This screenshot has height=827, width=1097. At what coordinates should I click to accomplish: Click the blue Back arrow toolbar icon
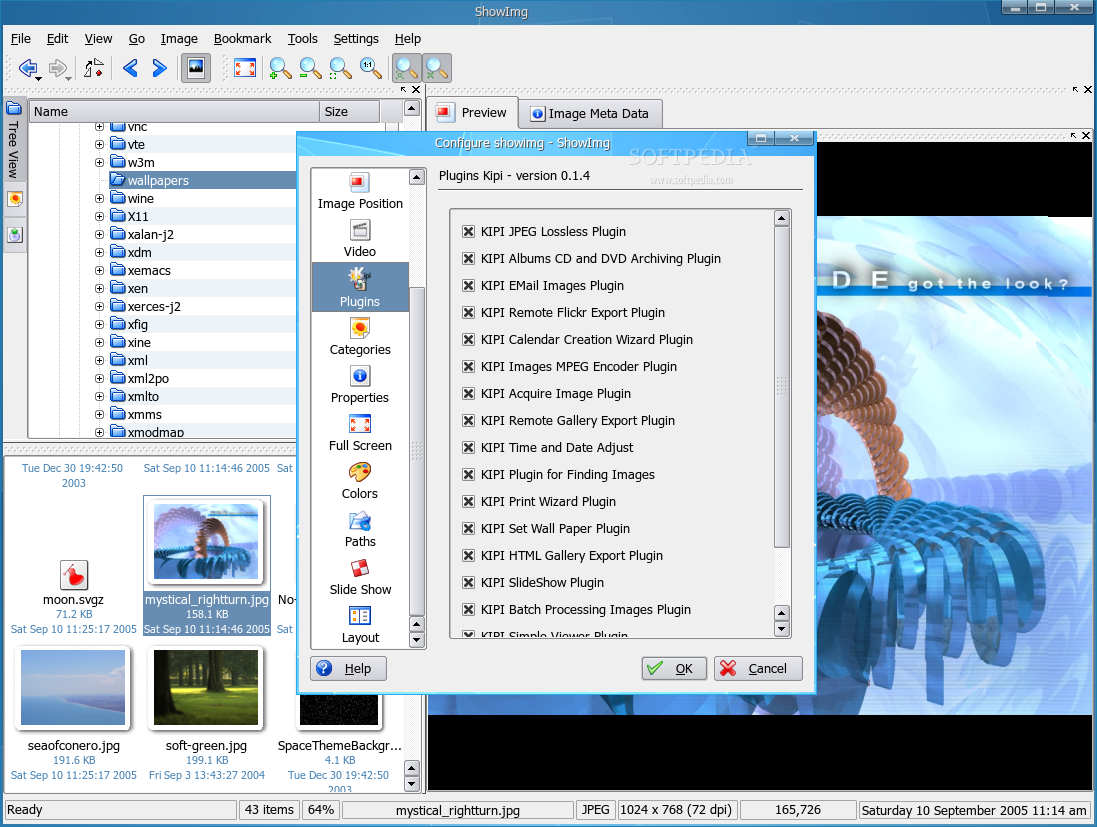point(28,68)
